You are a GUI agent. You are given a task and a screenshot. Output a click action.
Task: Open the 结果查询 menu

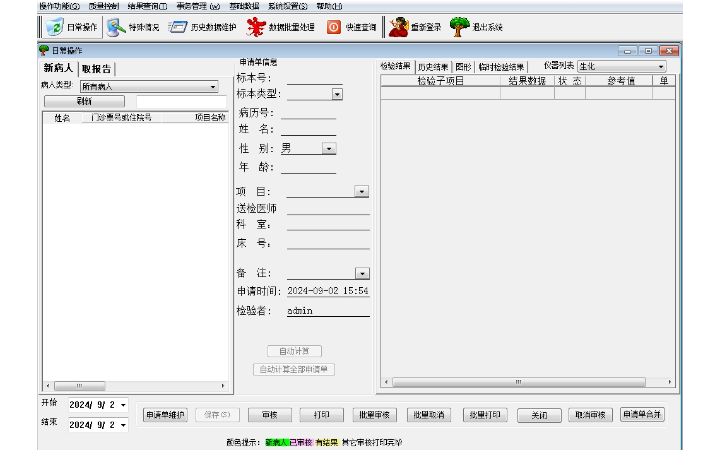[x=147, y=6]
